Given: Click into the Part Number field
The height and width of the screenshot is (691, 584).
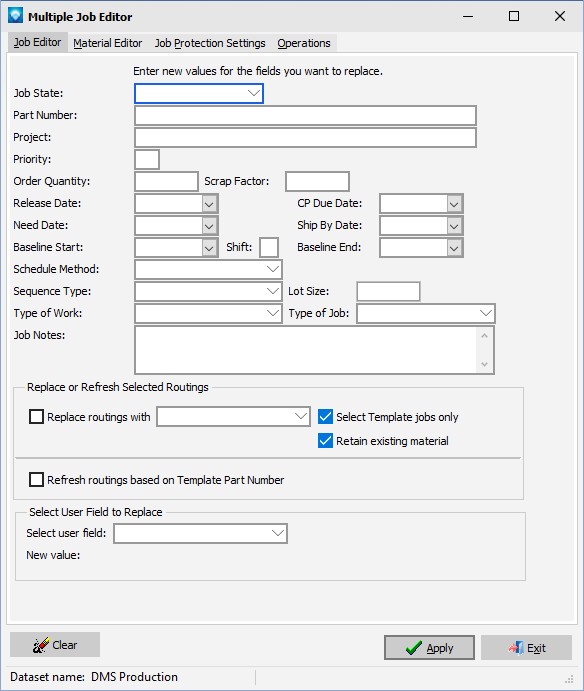Looking at the screenshot, I should pyautogui.click(x=305, y=115).
